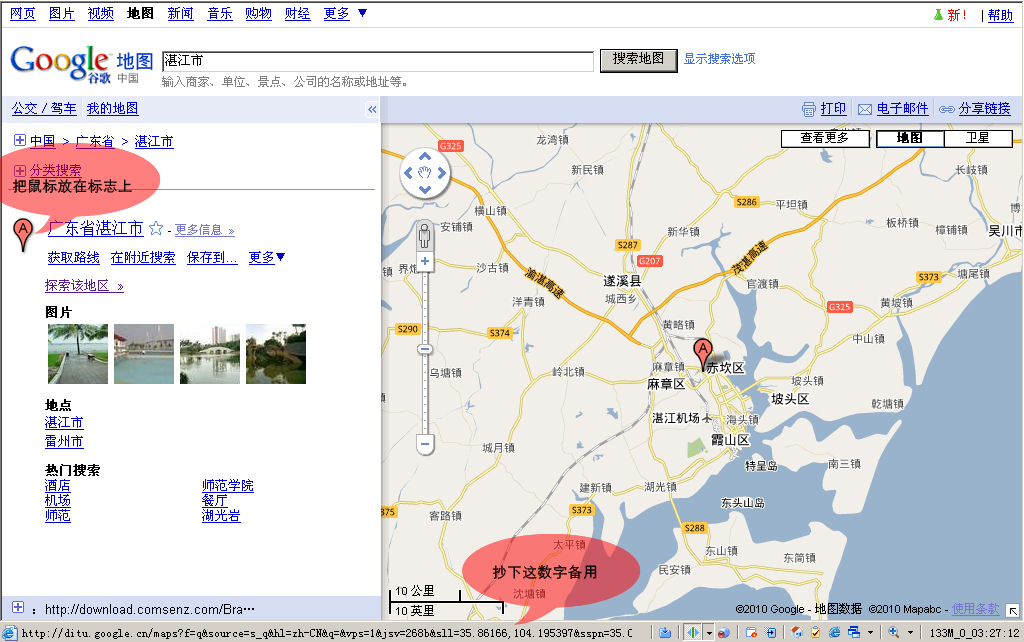This screenshot has width=1024, height=642.
Task: Click 广东省 in the breadcrumb
Action: point(95,141)
